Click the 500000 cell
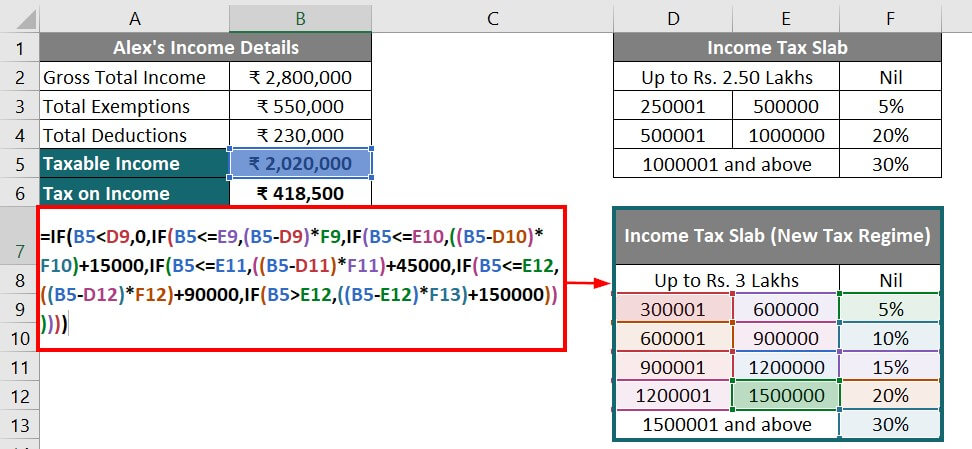The image size is (972, 449). click(786, 106)
